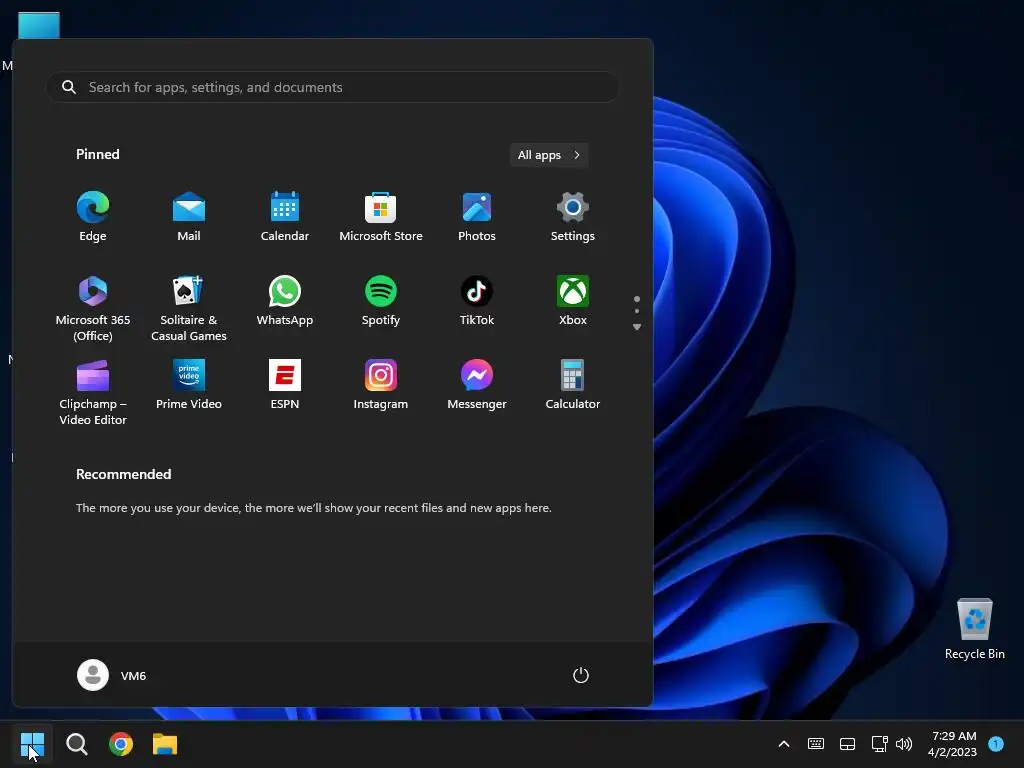Launch Solitaire & Casual Games

click(x=189, y=308)
